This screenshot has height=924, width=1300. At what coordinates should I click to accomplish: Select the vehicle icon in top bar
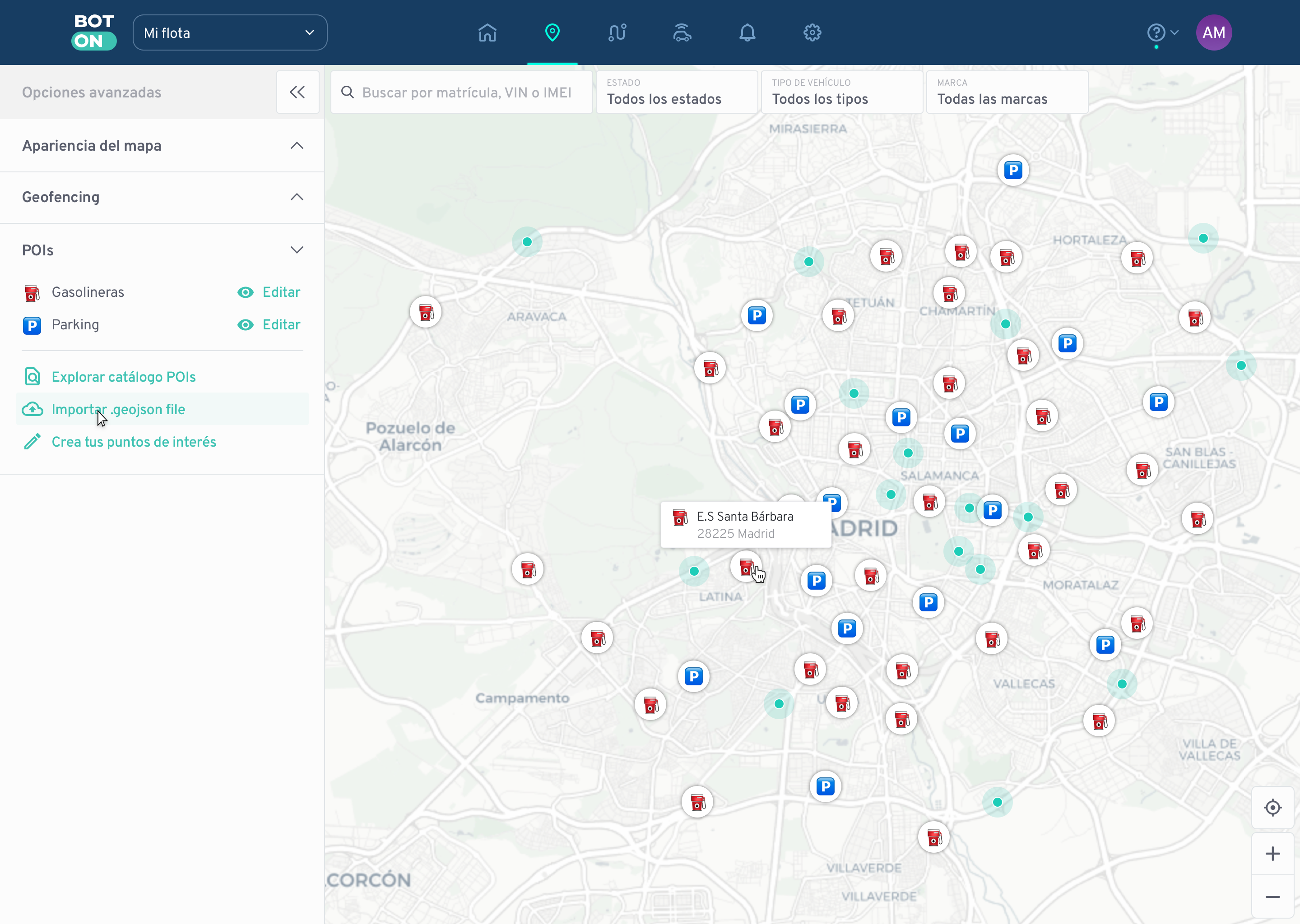pos(682,32)
